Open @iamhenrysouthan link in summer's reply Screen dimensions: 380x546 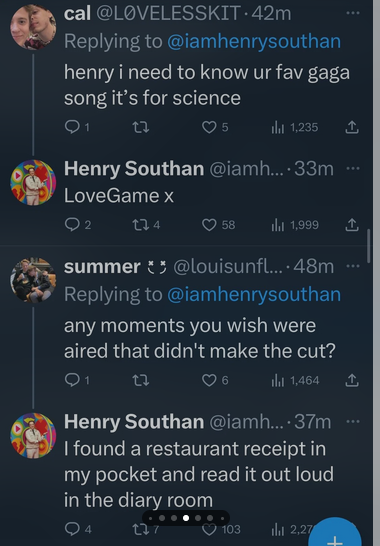(x=254, y=294)
